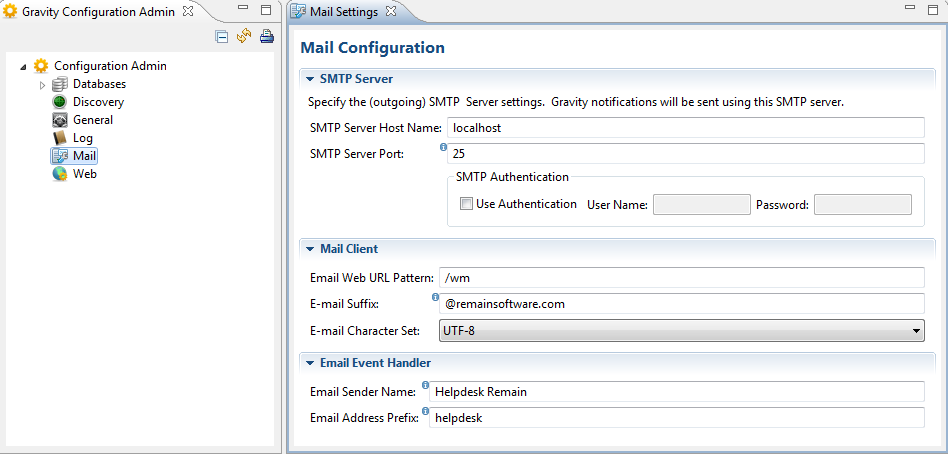This screenshot has height=454, width=948.
Task: Select the Discovery node icon
Action: point(59,102)
